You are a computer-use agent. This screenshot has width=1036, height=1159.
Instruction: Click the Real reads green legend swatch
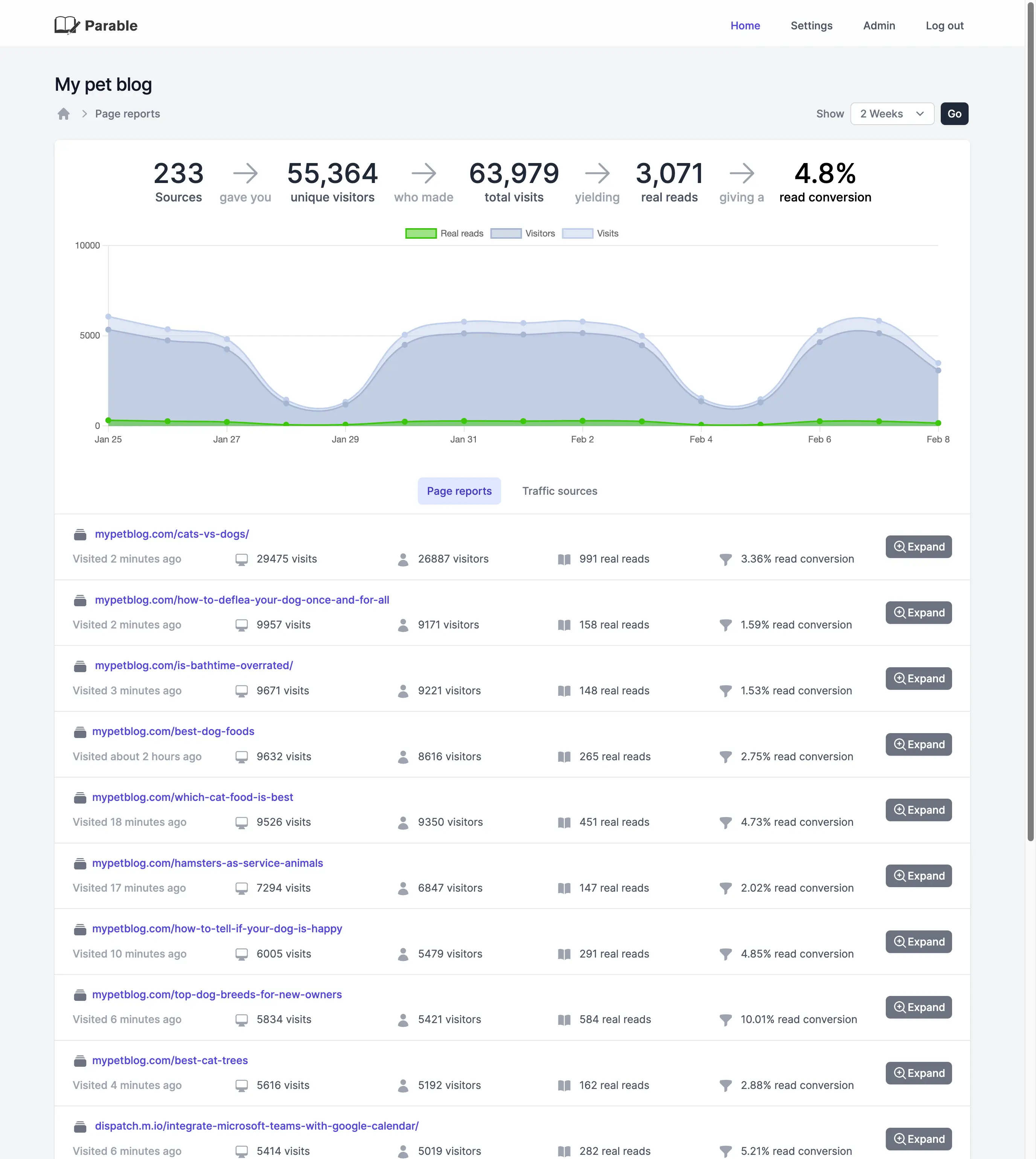click(420, 233)
